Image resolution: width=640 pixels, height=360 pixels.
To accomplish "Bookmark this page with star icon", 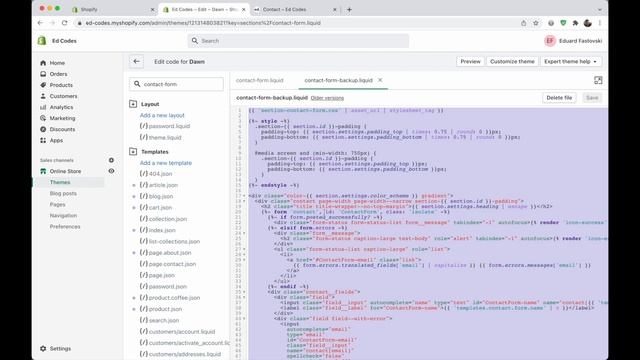I will click(536, 23).
